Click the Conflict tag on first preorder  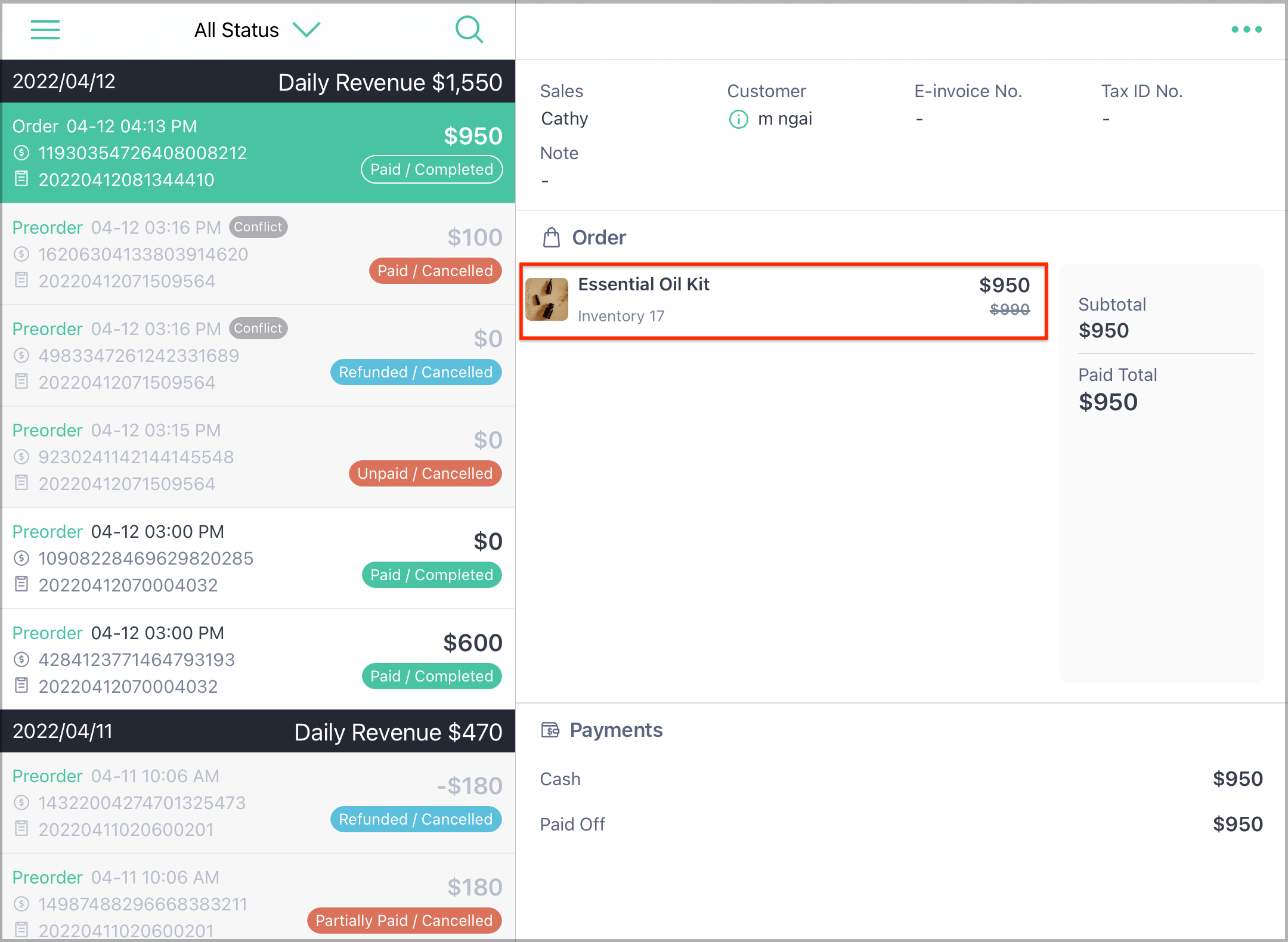(258, 227)
